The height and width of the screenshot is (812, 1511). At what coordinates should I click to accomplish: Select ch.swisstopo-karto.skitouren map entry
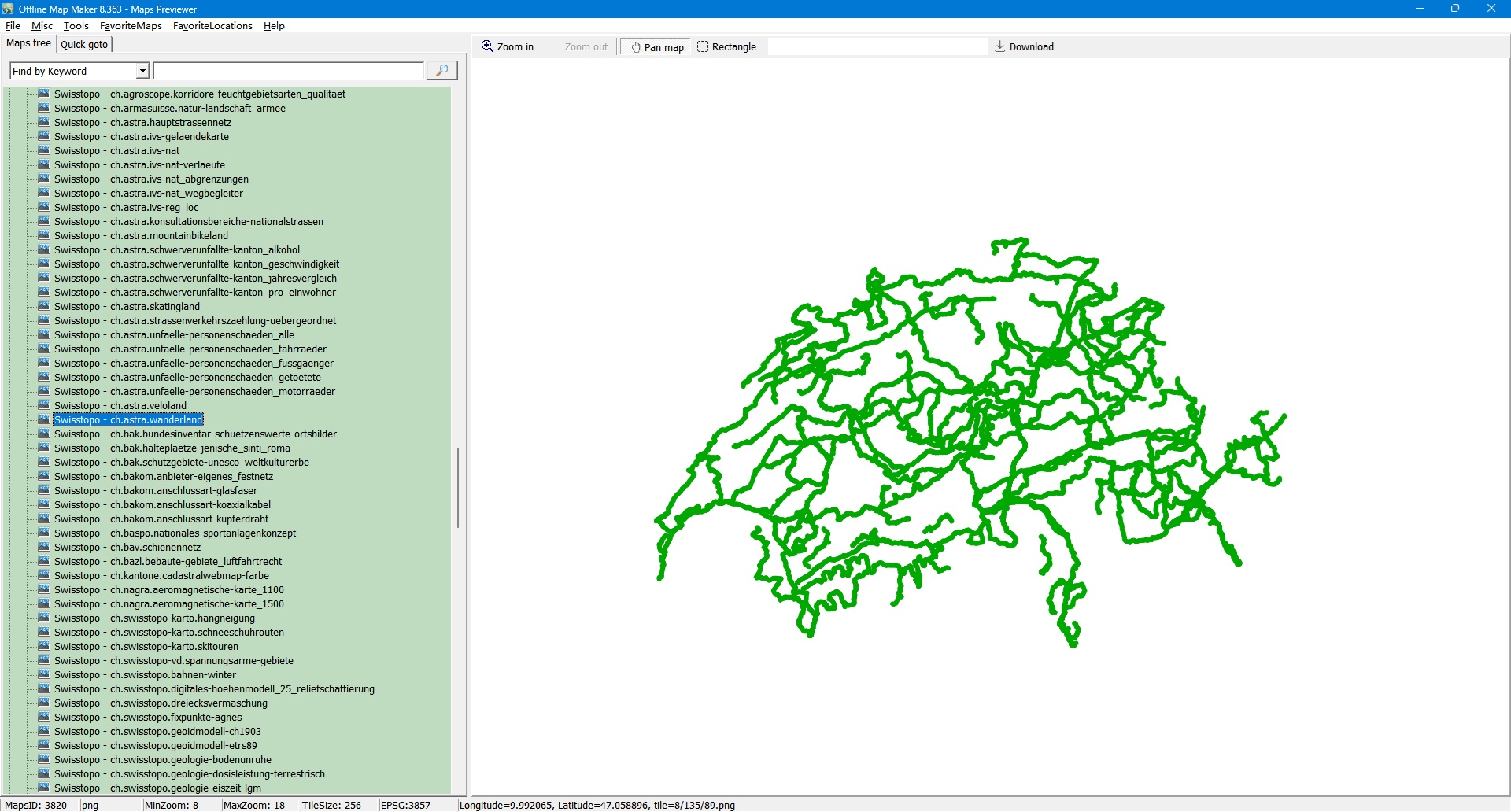pos(174,646)
